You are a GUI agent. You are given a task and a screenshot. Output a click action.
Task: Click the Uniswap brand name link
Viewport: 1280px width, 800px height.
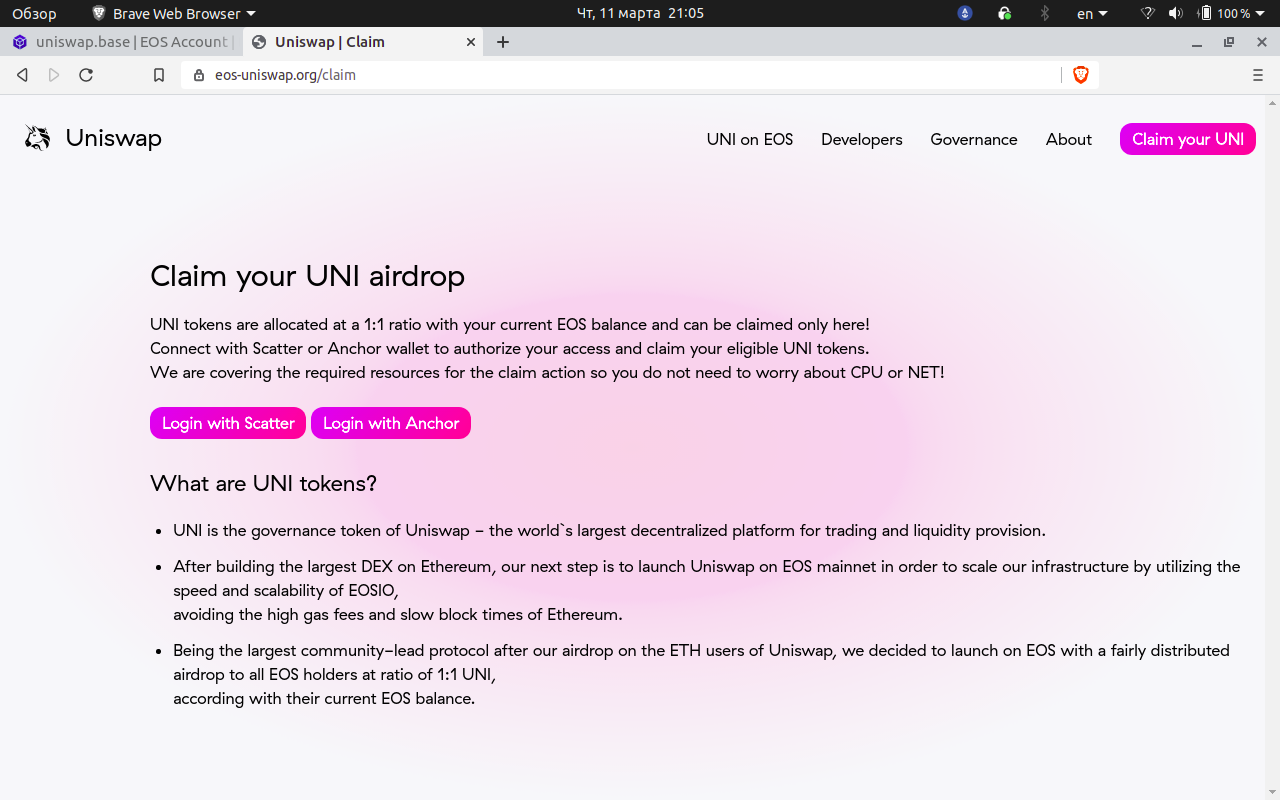[x=114, y=138]
